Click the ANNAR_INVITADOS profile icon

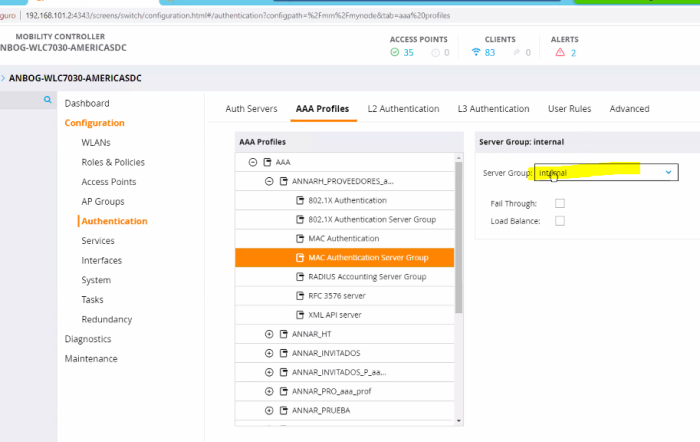(x=283, y=353)
